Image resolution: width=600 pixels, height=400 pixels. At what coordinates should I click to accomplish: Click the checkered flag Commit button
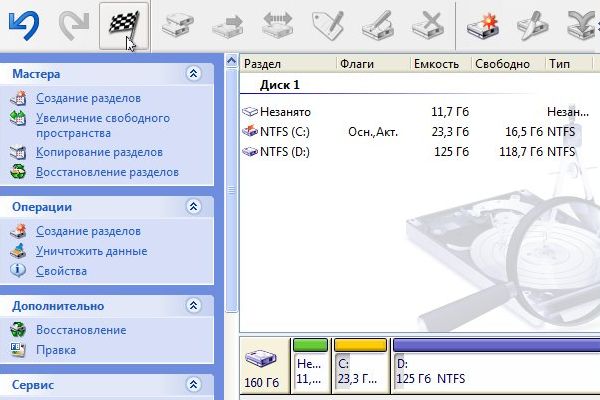point(124,26)
